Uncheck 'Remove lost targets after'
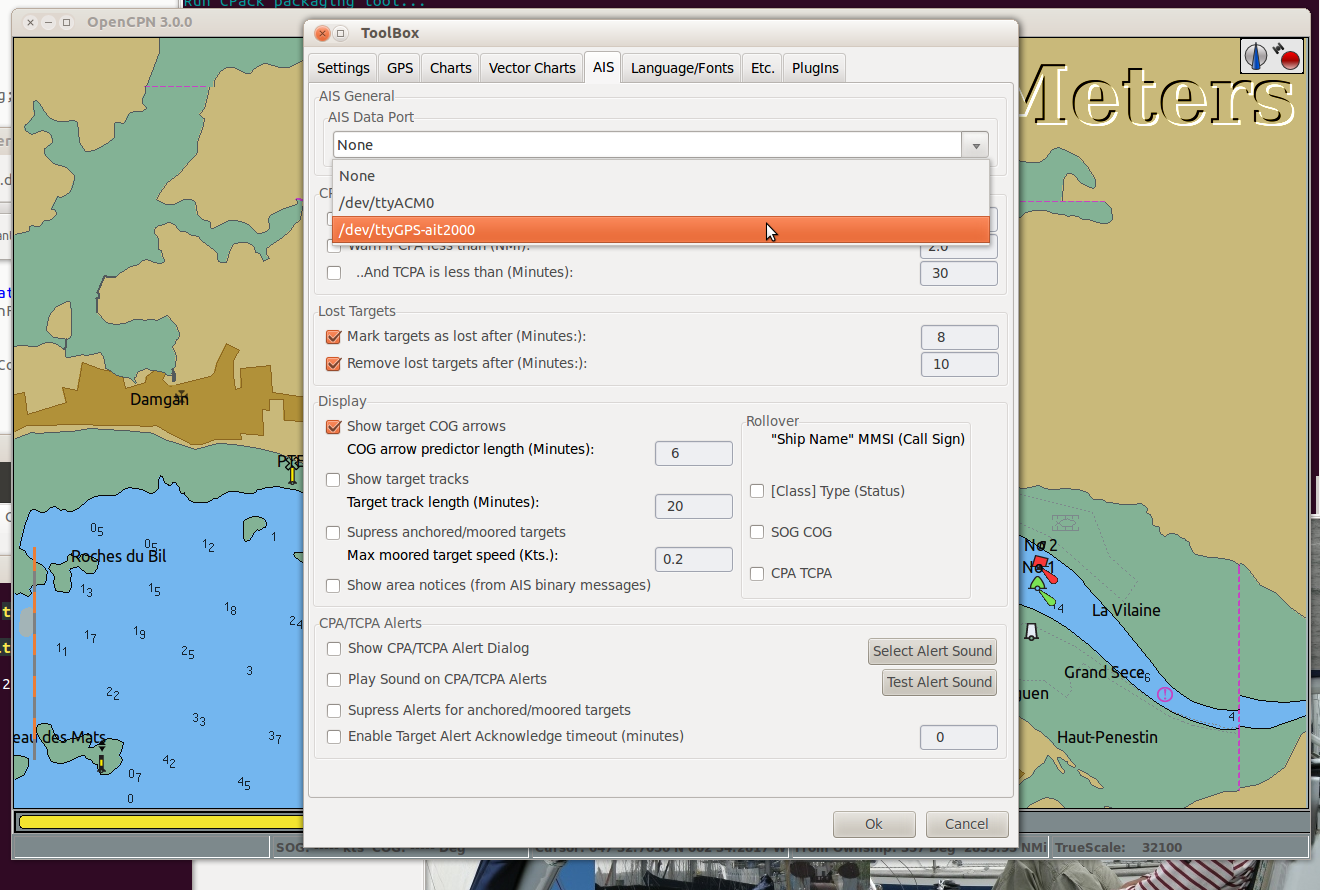Image resolution: width=1320 pixels, height=890 pixels. pos(334,364)
